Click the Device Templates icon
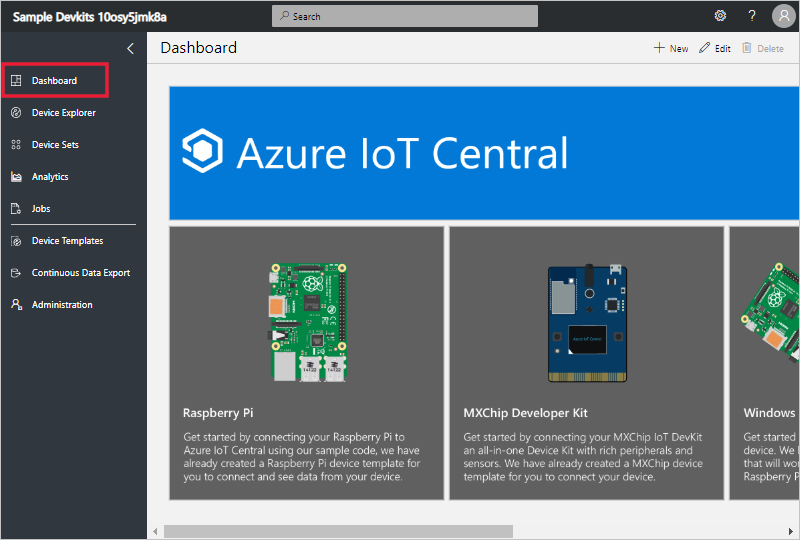This screenshot has height=540, width=800. [16, 241]
